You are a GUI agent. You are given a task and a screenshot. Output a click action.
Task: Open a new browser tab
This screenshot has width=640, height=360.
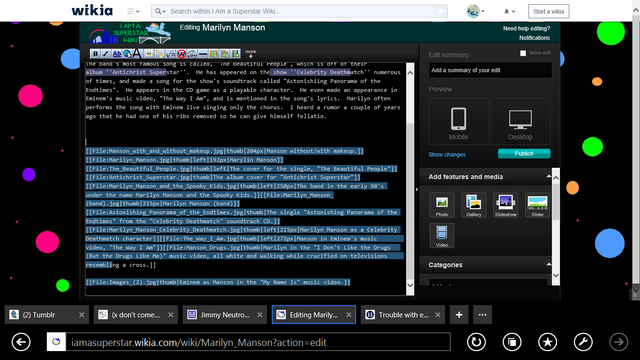(459, 315)
